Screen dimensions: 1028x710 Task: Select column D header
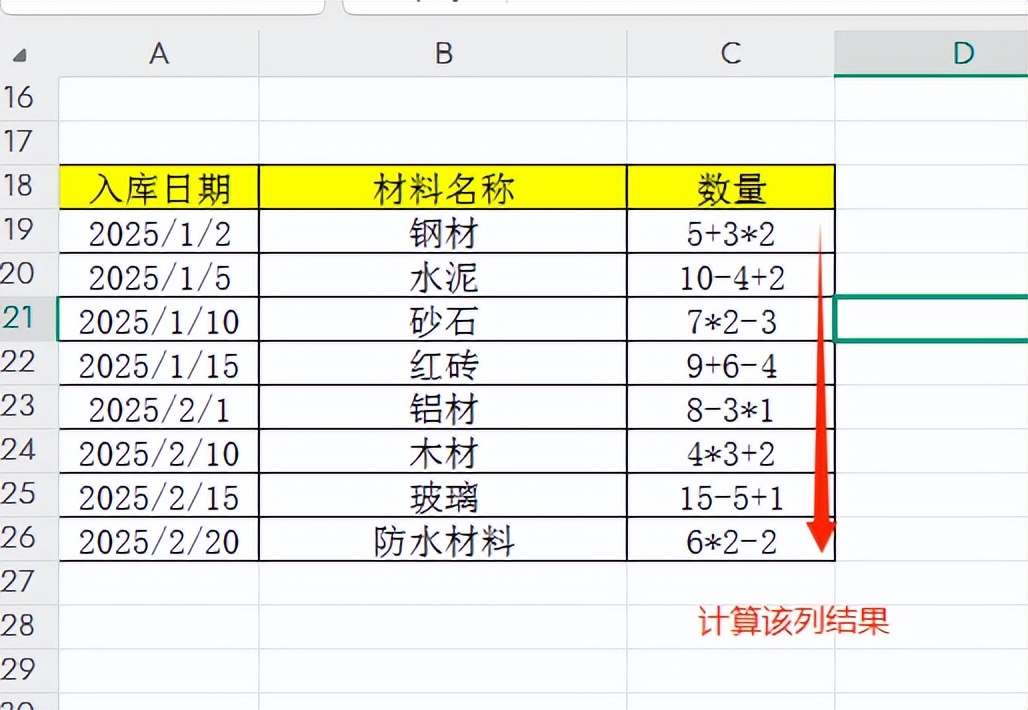pyautogui.click(x=931, y=54)
